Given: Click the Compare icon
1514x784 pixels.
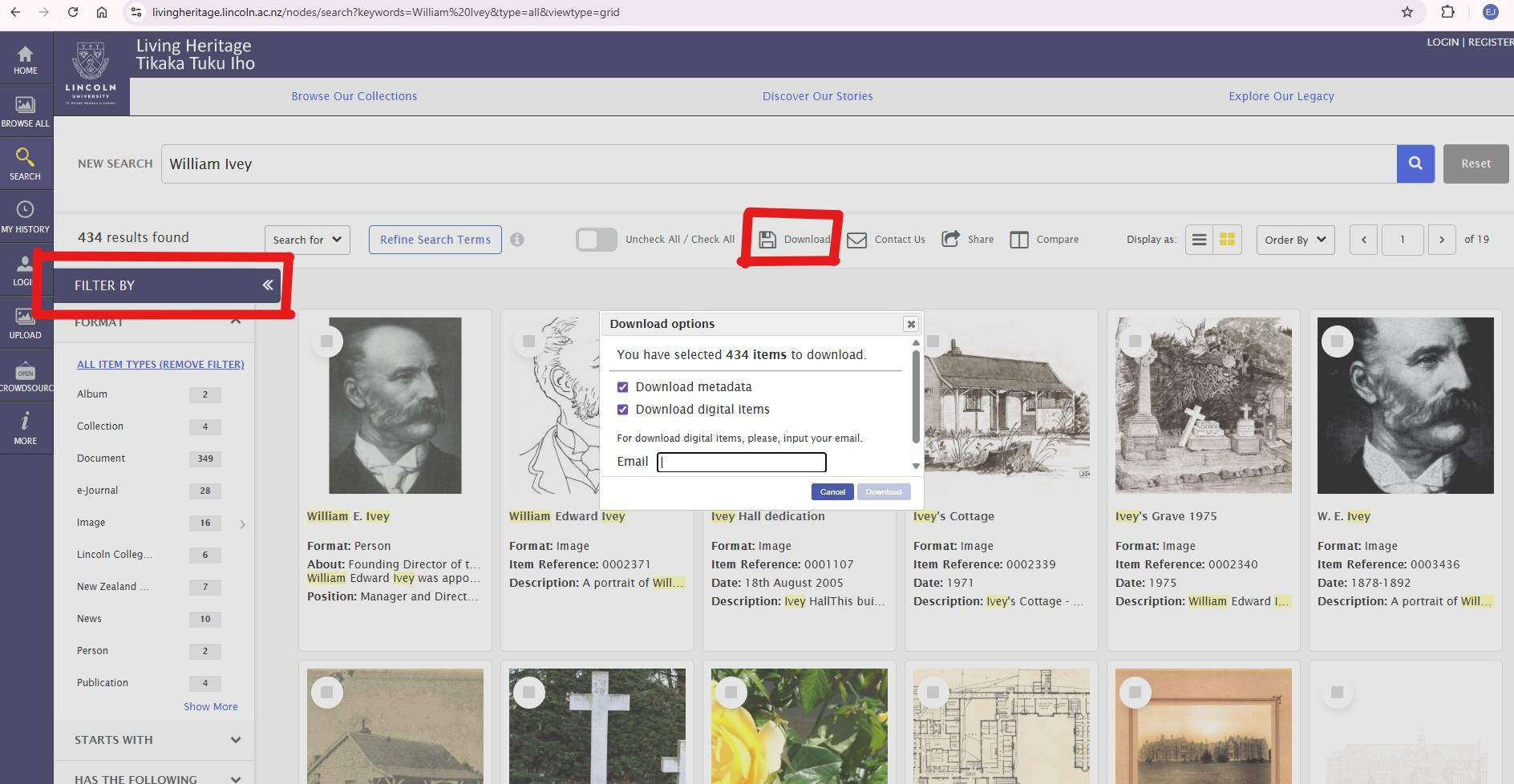Looking at the screenshot, I should [x=1019, y=240].
